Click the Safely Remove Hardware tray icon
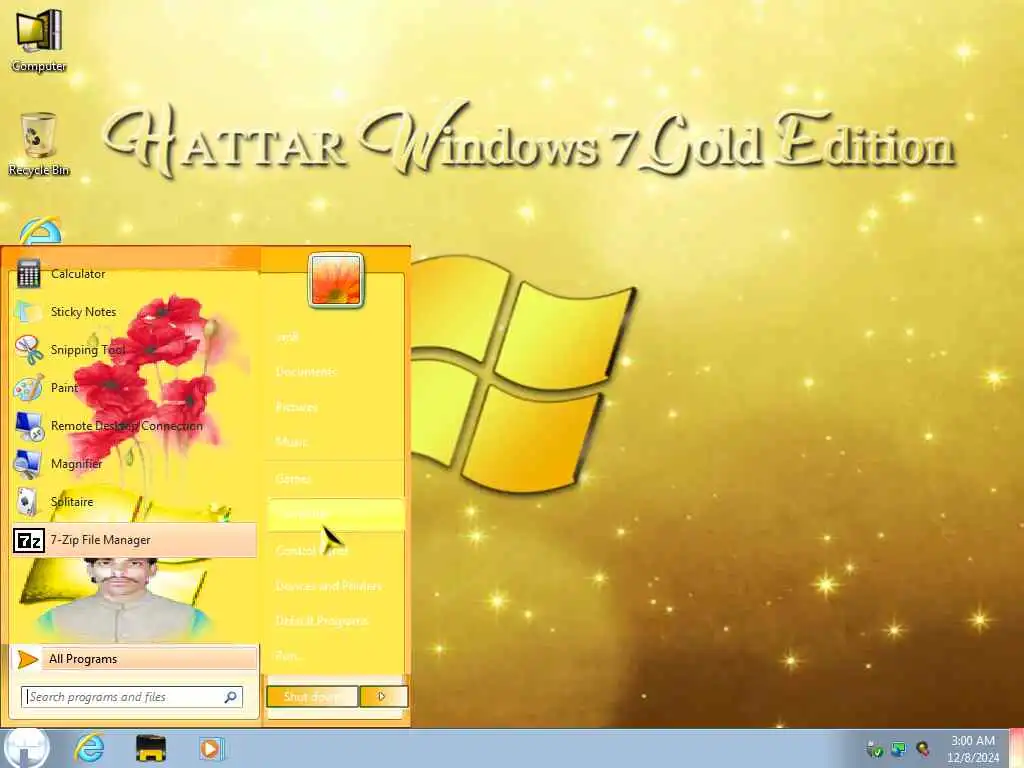The width and height of the screenshot is (1024, 768). pos(874,749)
